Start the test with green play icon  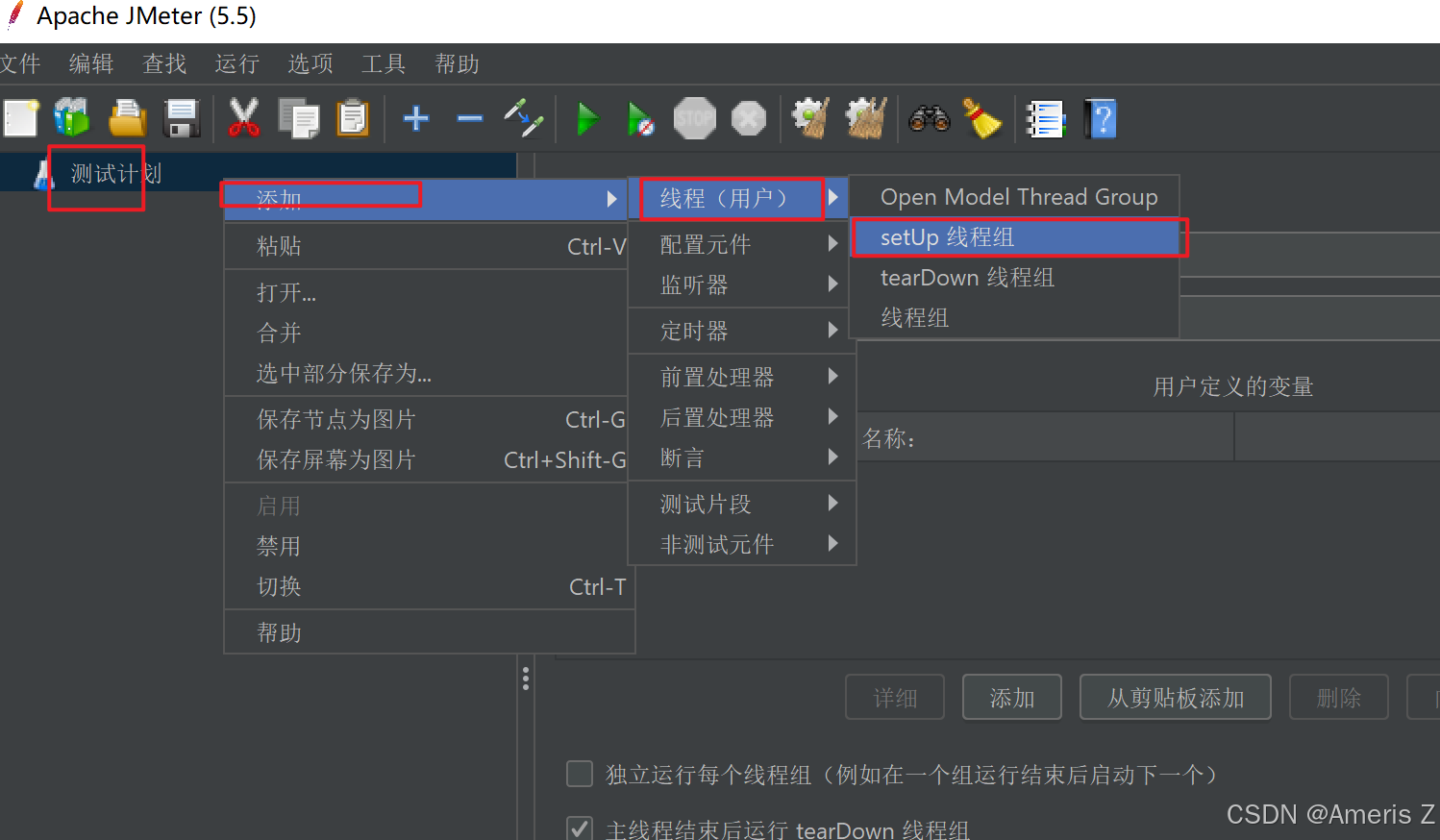tap(587, 119)
